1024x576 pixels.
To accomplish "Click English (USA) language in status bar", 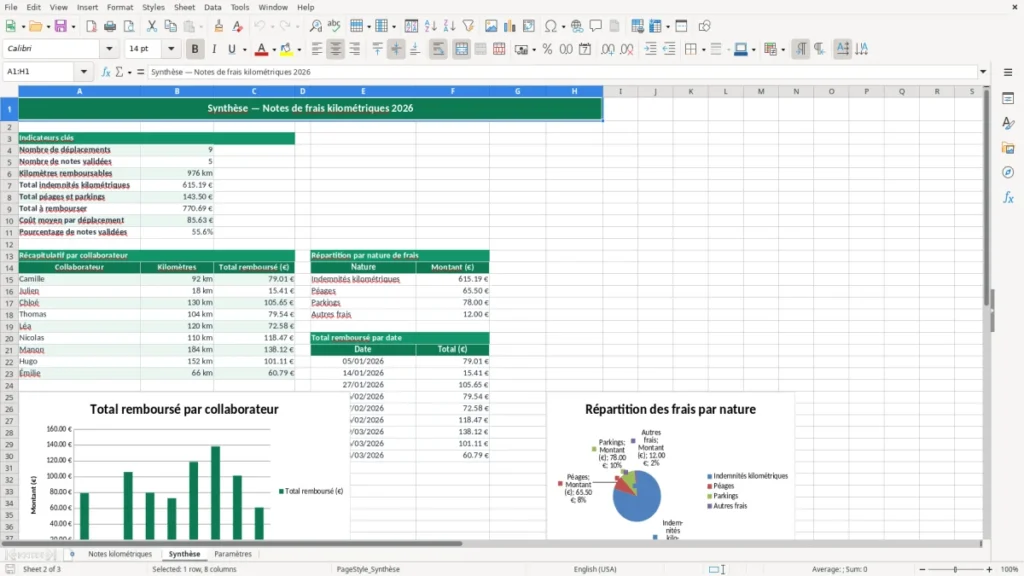I will [595, 569].
